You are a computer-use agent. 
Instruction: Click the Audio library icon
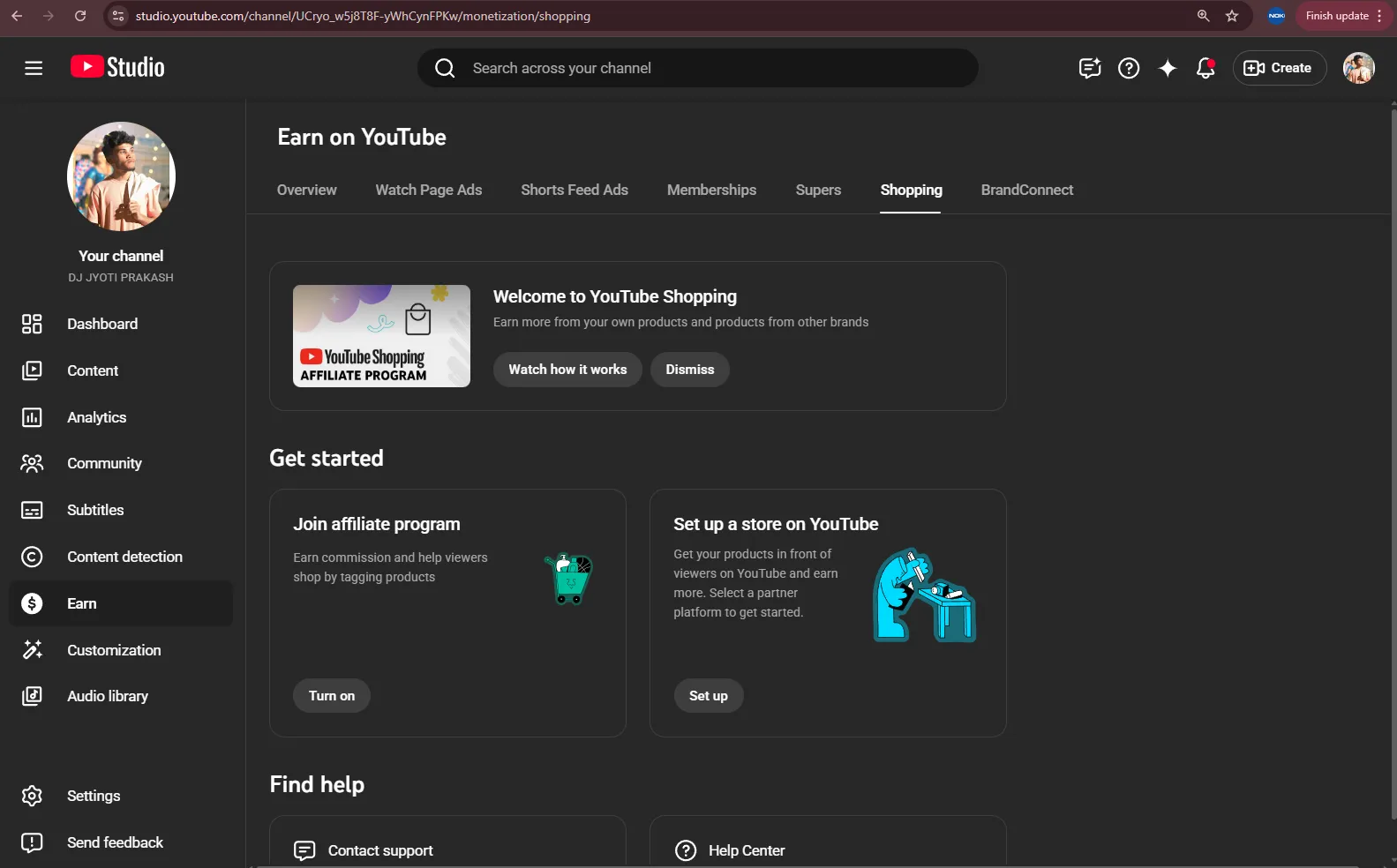point(32,696)
